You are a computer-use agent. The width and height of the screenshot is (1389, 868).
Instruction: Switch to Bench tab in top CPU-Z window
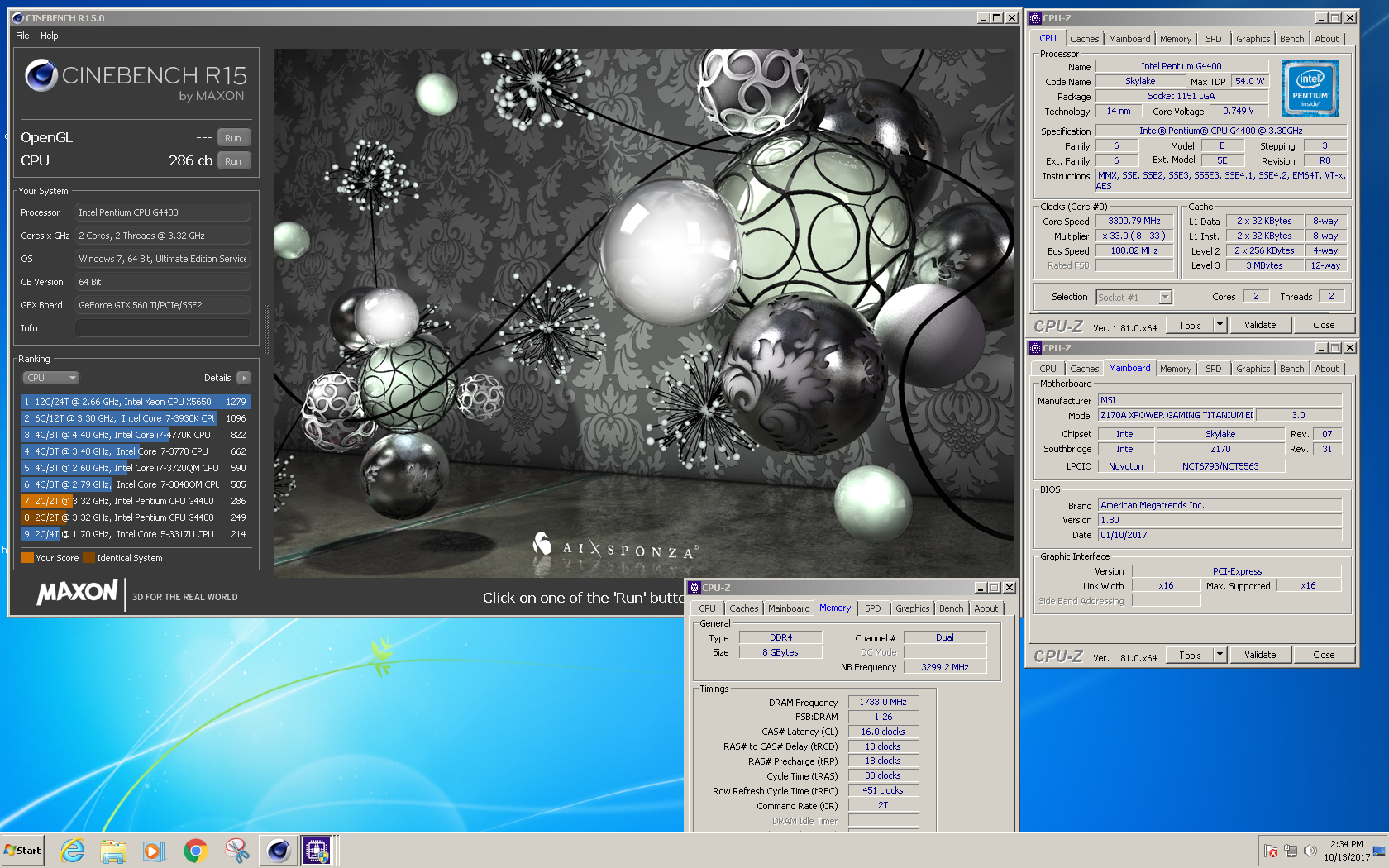coord(1291,39)
